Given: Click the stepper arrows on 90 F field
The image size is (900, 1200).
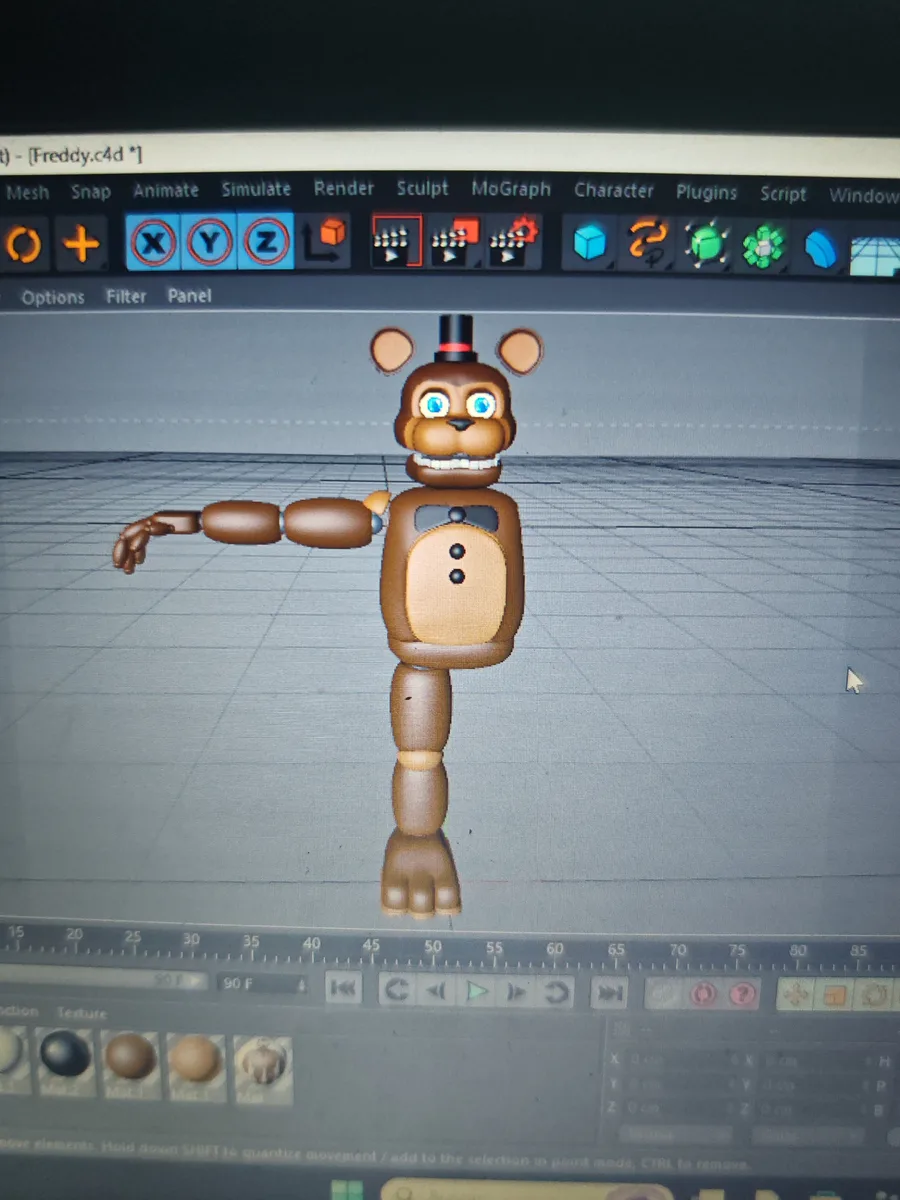Looking at the screenshot, I should point(303,985).
